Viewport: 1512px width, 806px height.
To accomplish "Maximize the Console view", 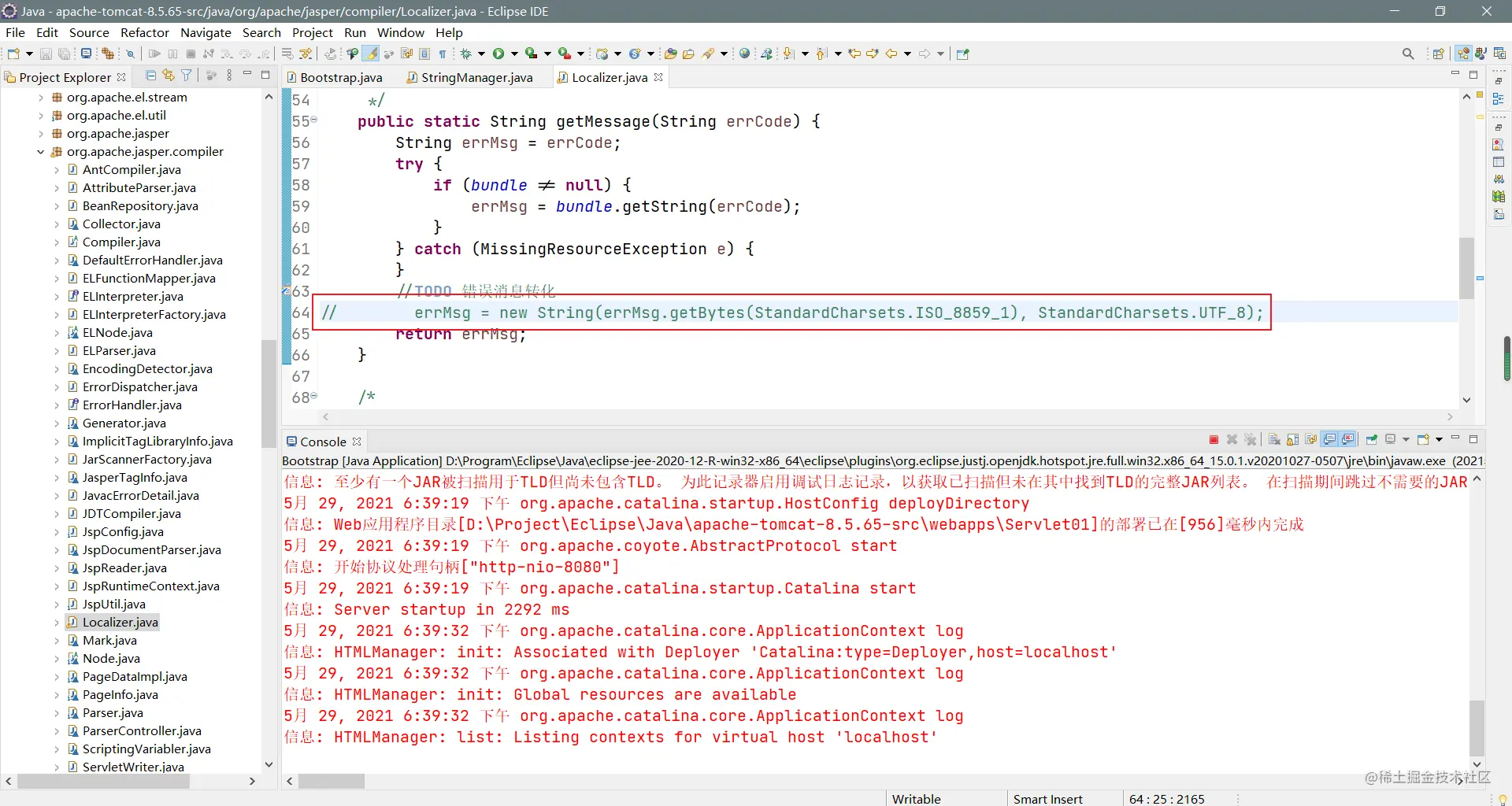I will pos(1473,439).
